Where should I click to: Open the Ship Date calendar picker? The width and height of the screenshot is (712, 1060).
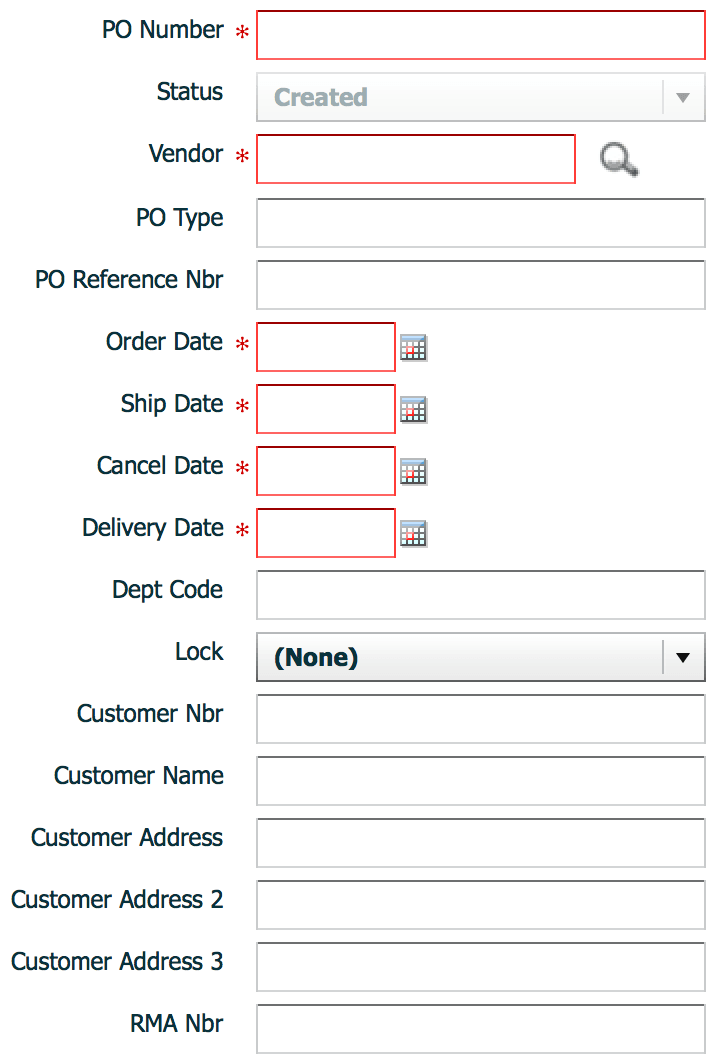[413, 409]
